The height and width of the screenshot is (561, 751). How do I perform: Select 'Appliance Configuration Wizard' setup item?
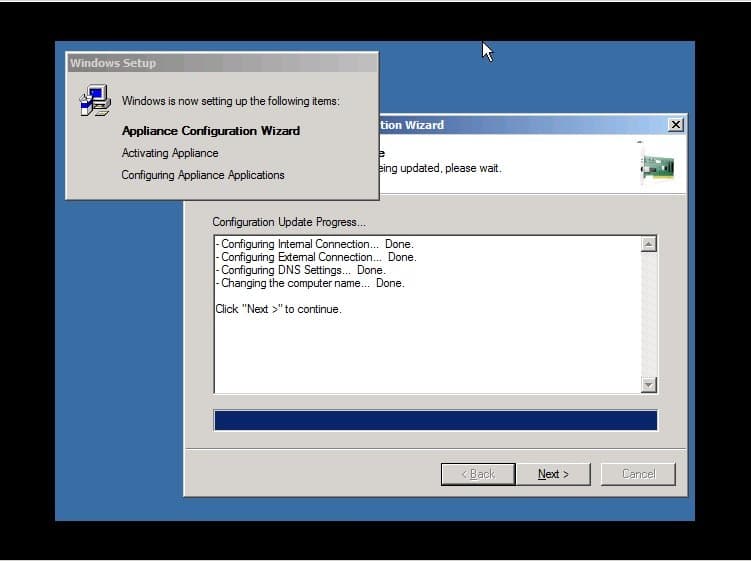tap(211, 131)
